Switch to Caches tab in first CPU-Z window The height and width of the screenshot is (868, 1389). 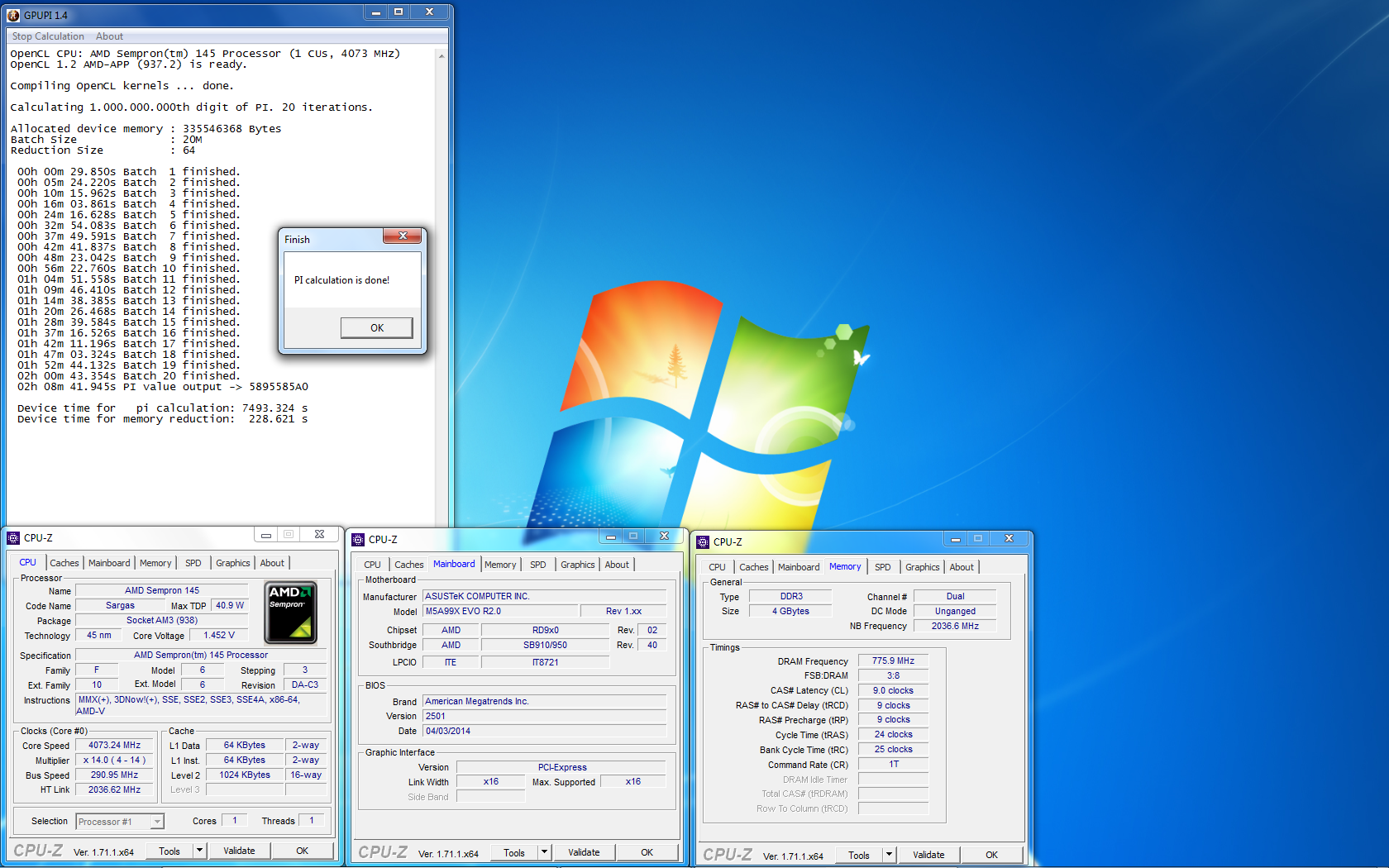tap(64, 563)
